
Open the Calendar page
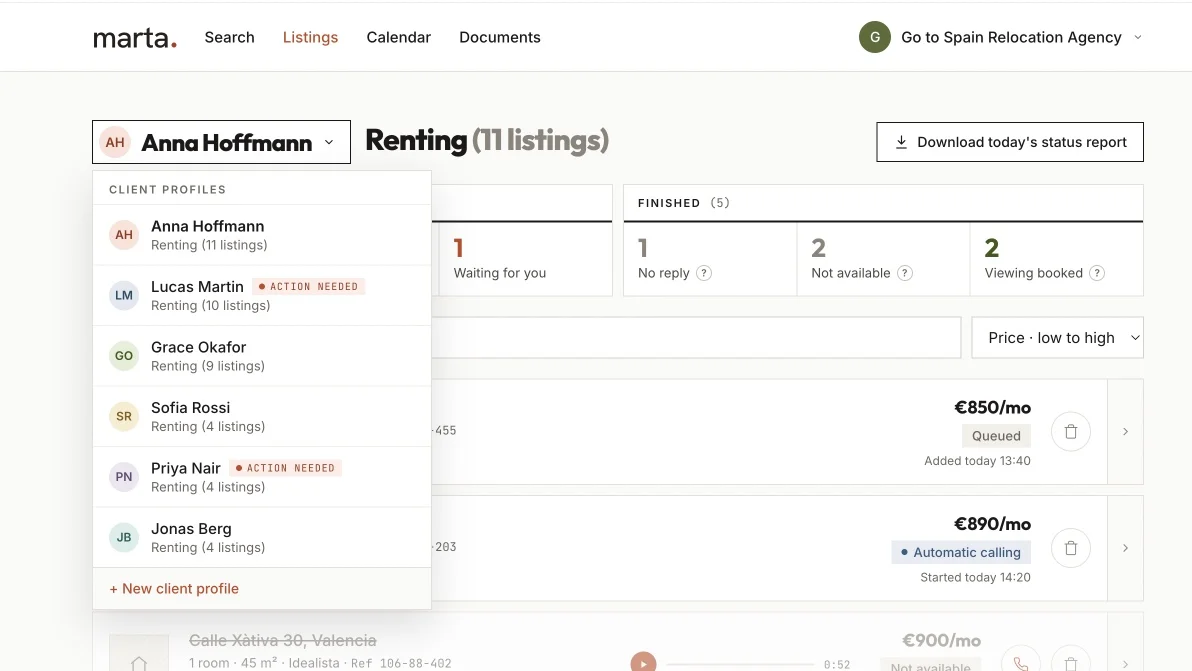[x=398, y=37]
